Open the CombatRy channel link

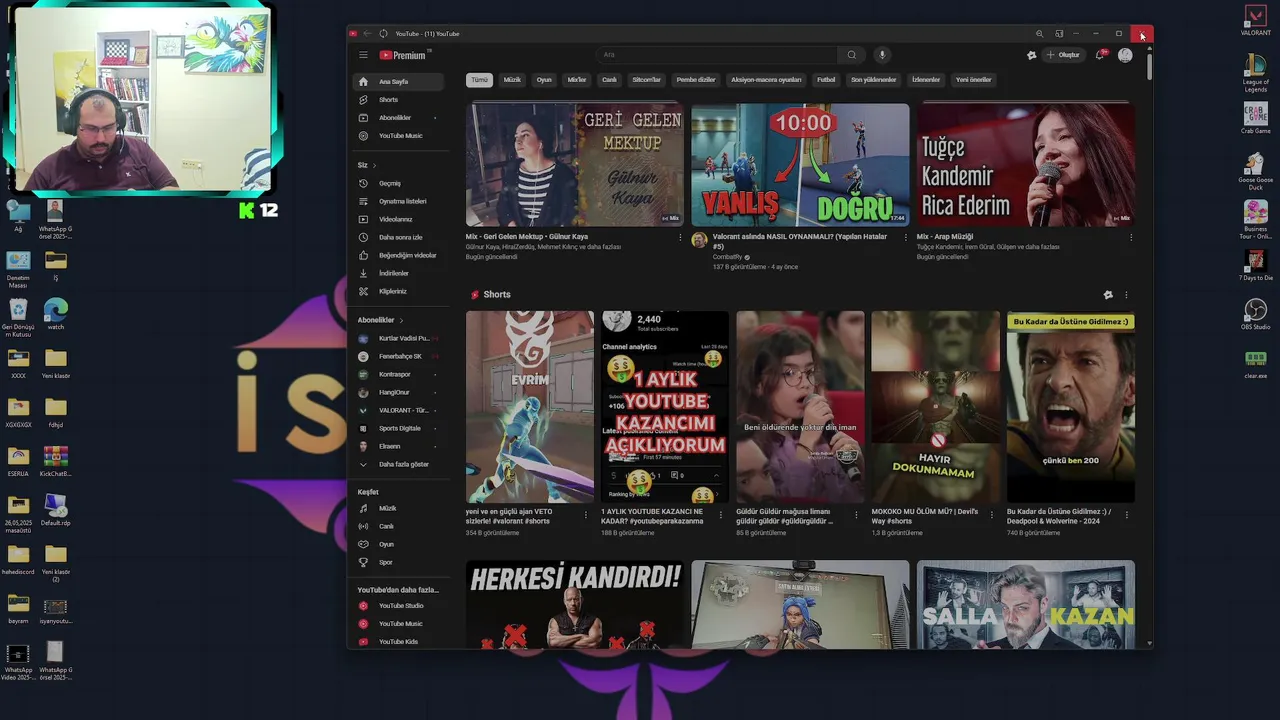click(x=727, y=257)
